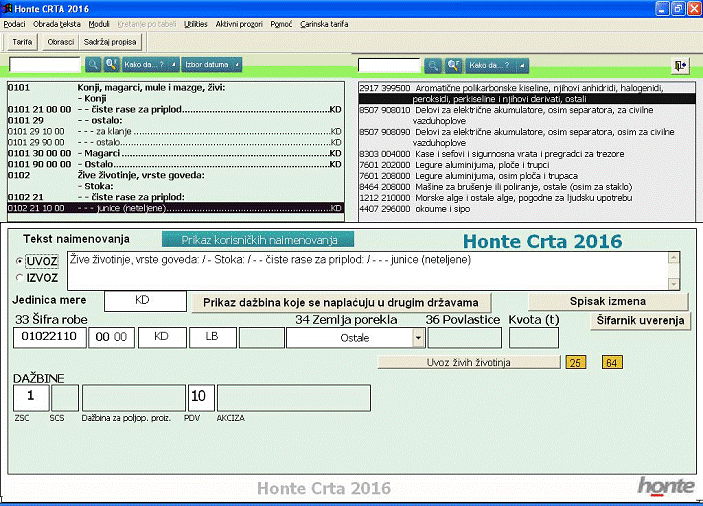Select row 8303 004000 Kase i sefovi
This screenshot has height=506, width=703.
coord(527,154)
